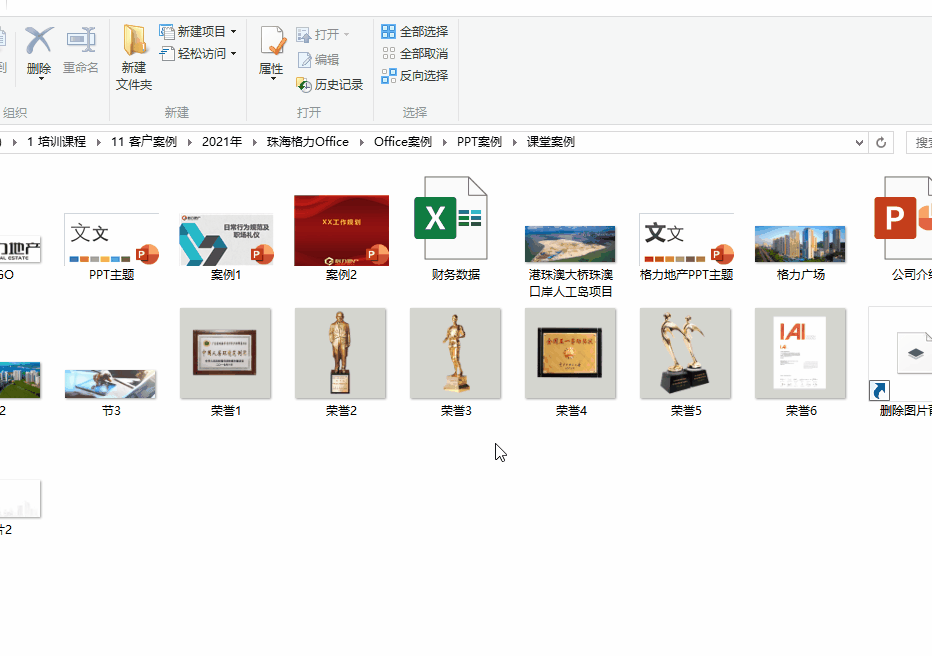Select the PPT主题 PowerPoint file

coord(112,247)
